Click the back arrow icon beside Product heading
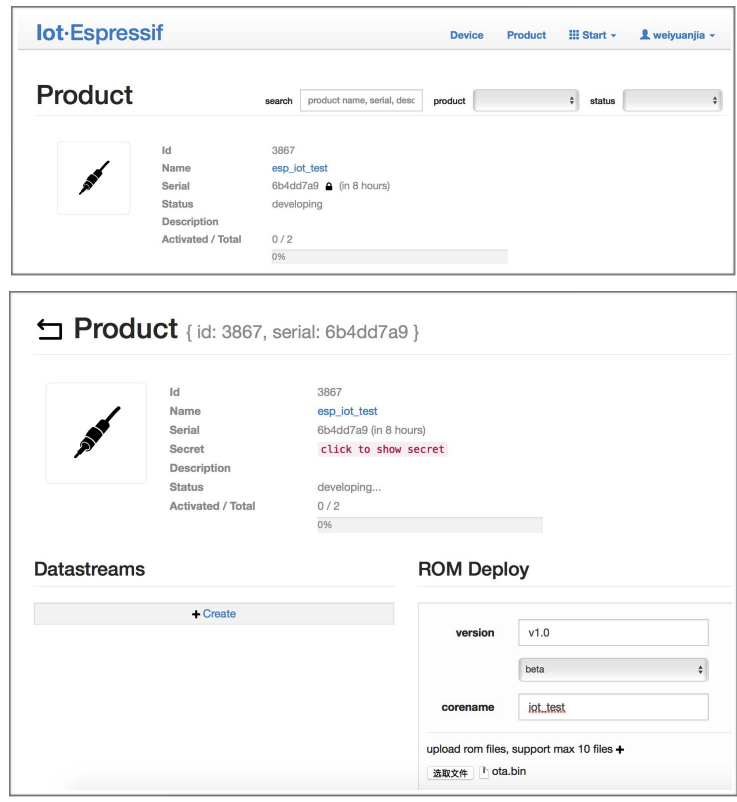The width and height of the screenshot is (737, 802). coord(49,330)
